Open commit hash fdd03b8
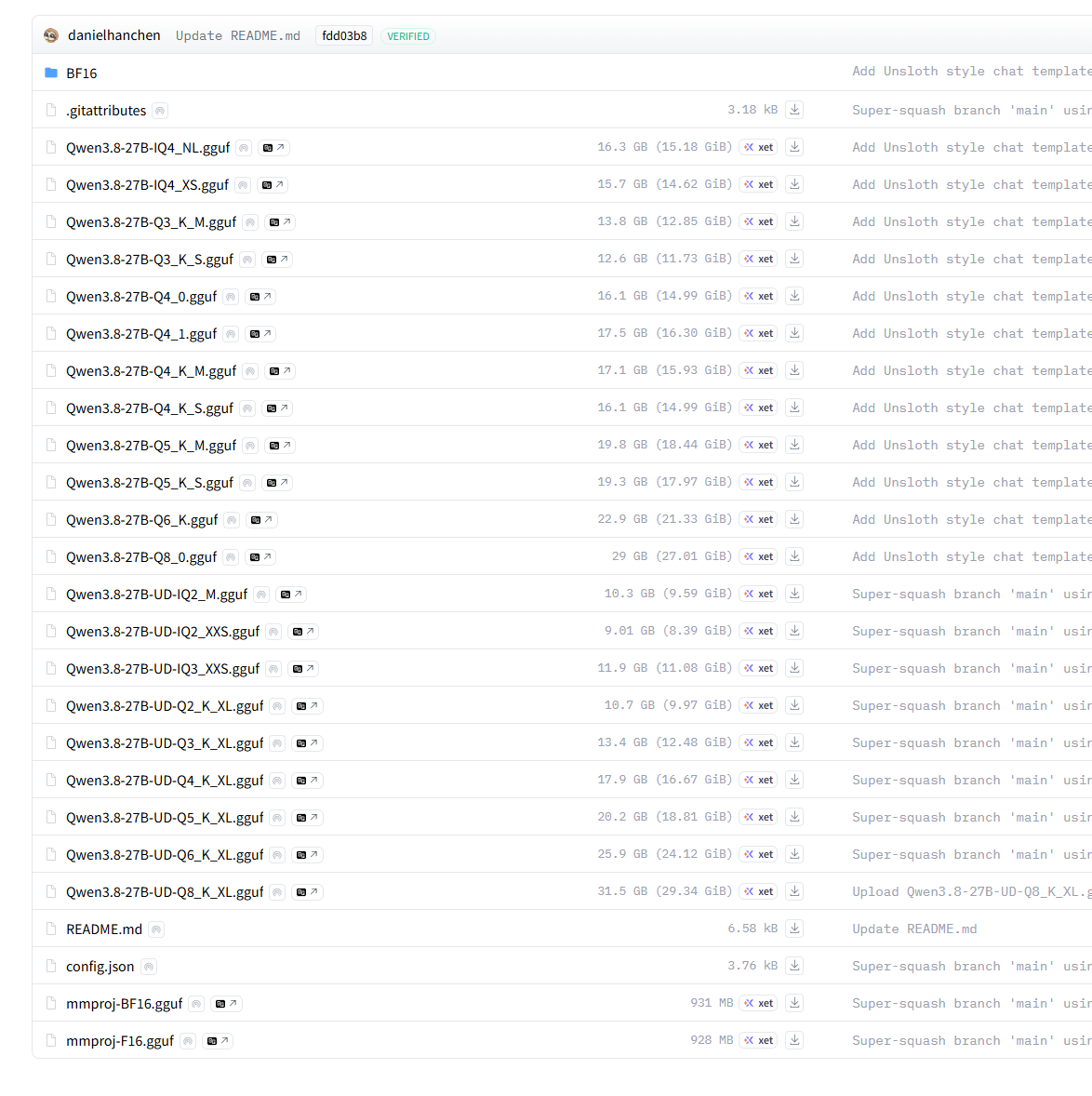1092x1096 pixels. click(344, 35)
